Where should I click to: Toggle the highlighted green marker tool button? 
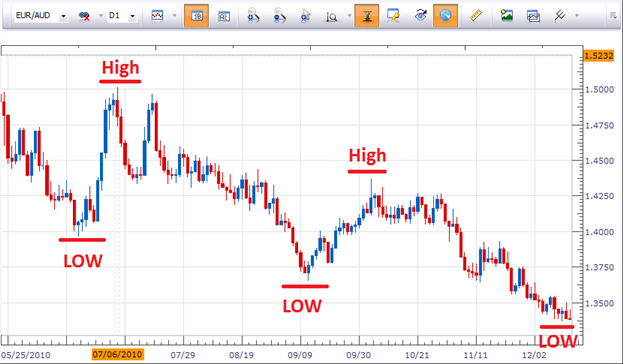tap(367, 16)
